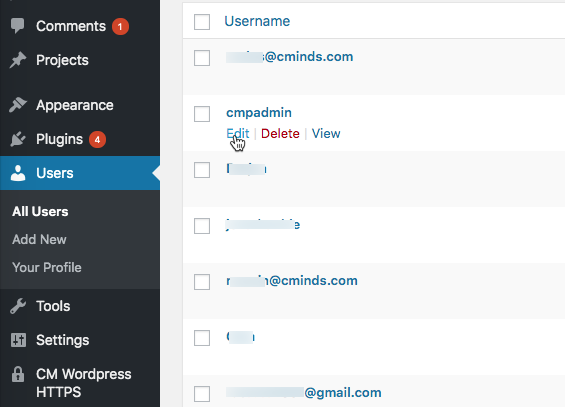Click the Tools wrench icon

pyautogui.click(x=18, y=306)
